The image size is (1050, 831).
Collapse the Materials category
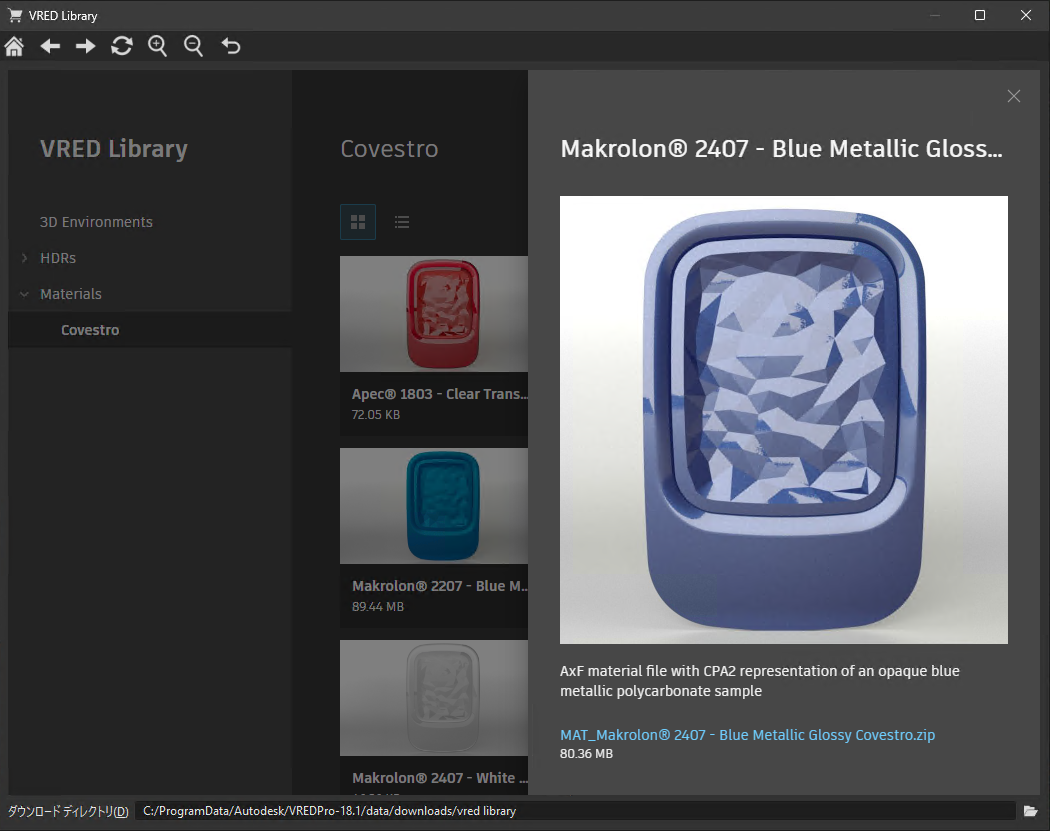(23, 294)
